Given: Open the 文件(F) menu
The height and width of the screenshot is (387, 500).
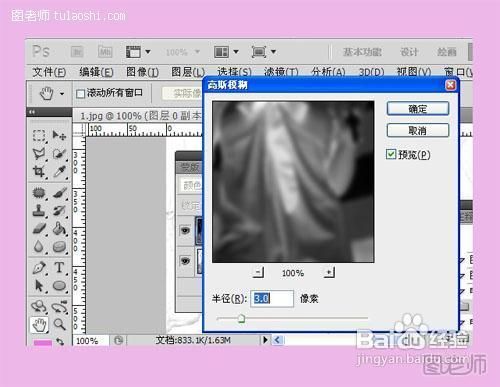Looking at the screenshot, I should click(49, 72).
